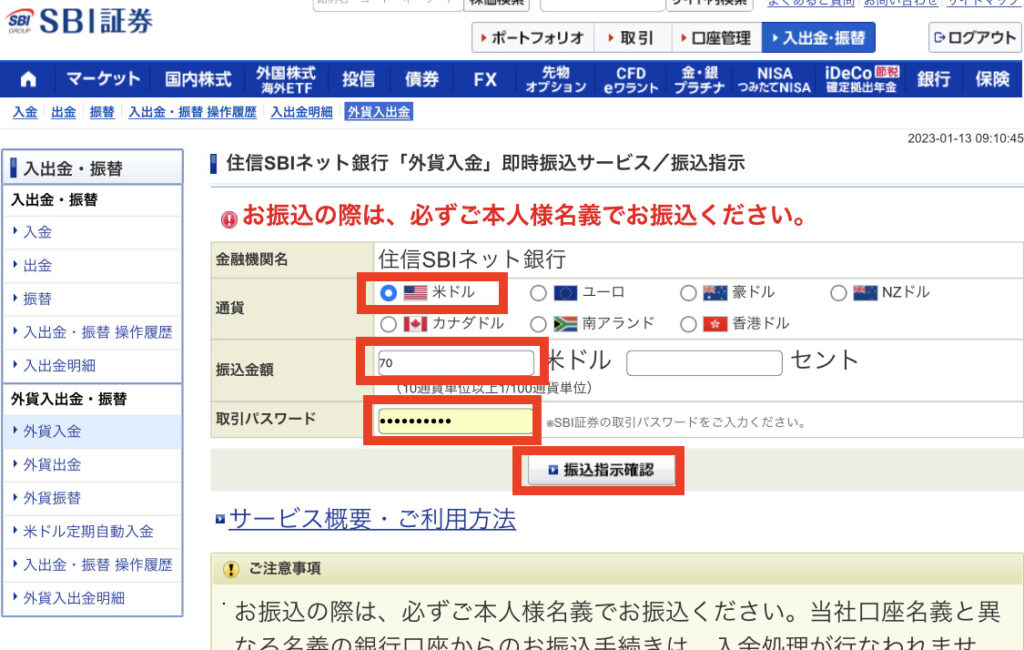Select the カナダドル currency radio button
This screenshot has width=1024, height=650.
(389, 324)
